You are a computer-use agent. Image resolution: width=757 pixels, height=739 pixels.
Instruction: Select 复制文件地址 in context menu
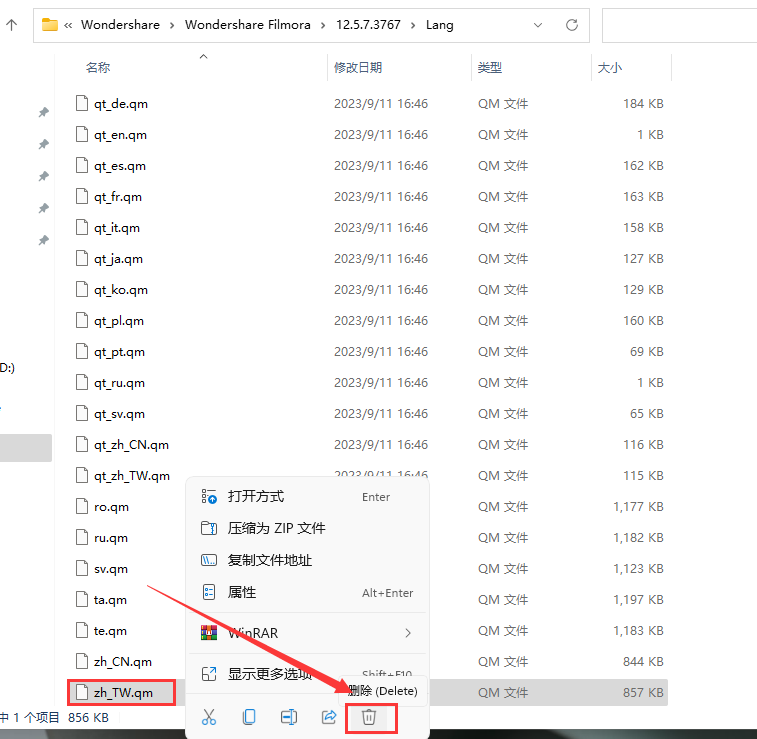[x=309, y=560]
